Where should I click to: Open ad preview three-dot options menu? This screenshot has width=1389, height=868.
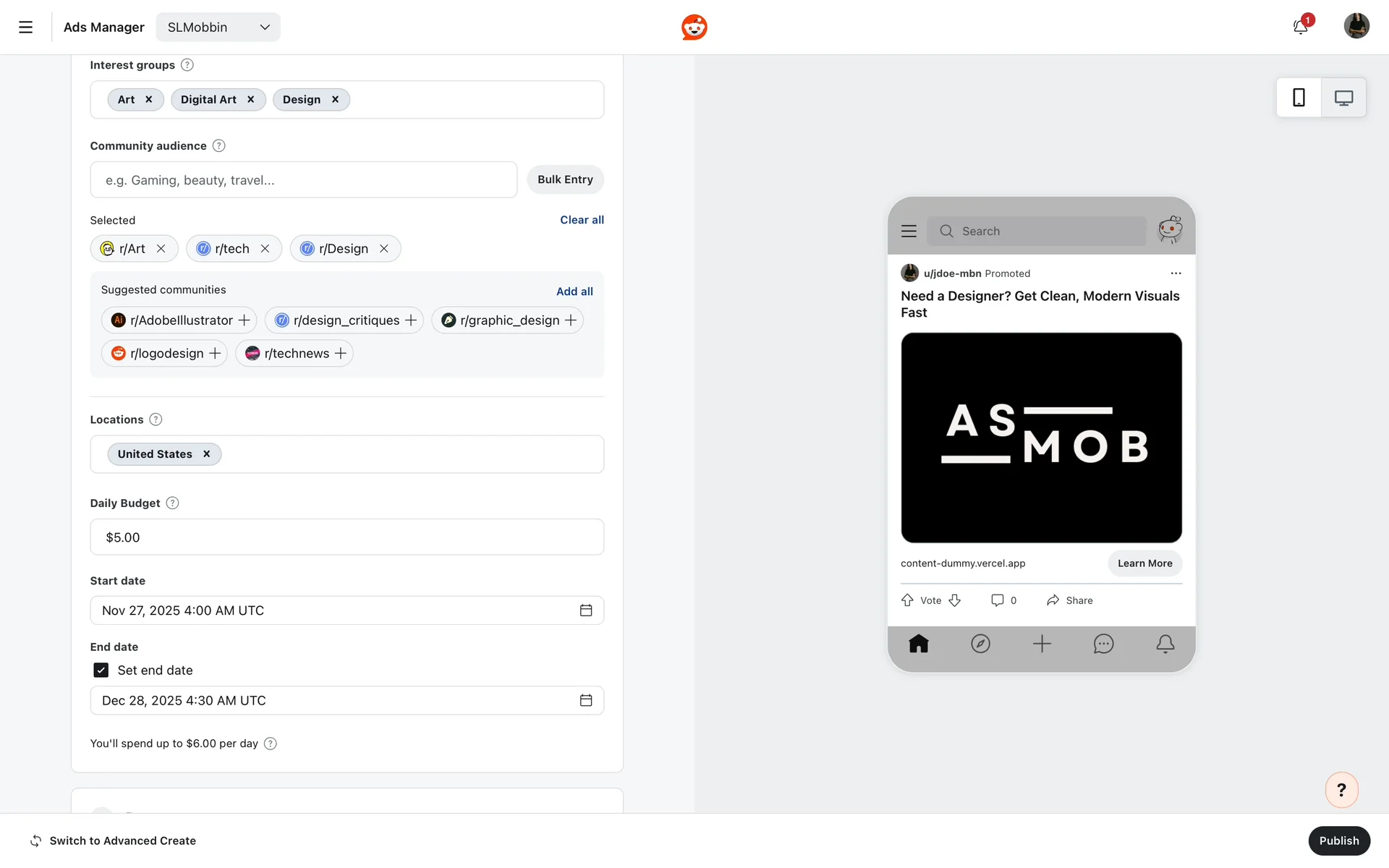pos(1176,273)
